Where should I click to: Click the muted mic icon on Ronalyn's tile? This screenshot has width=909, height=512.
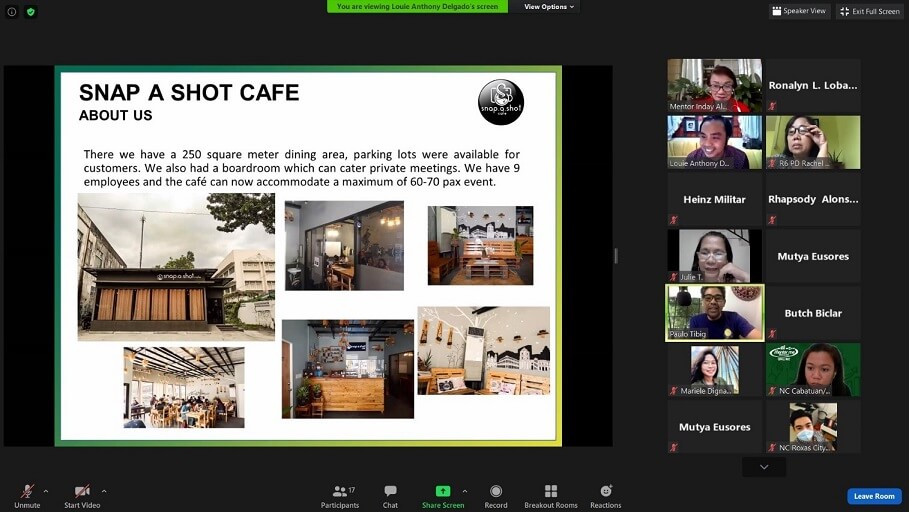[772, 106]
